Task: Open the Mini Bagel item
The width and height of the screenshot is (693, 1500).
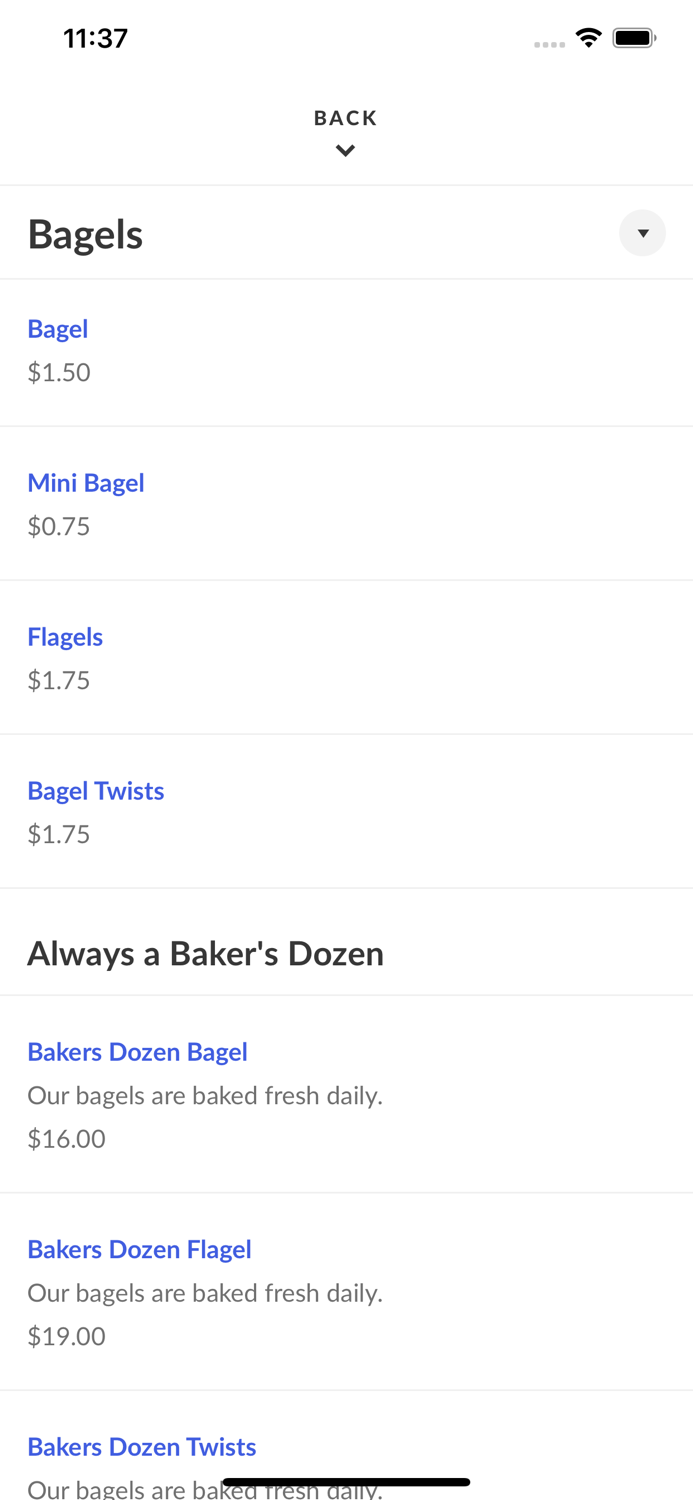Action: pos(86,482)
